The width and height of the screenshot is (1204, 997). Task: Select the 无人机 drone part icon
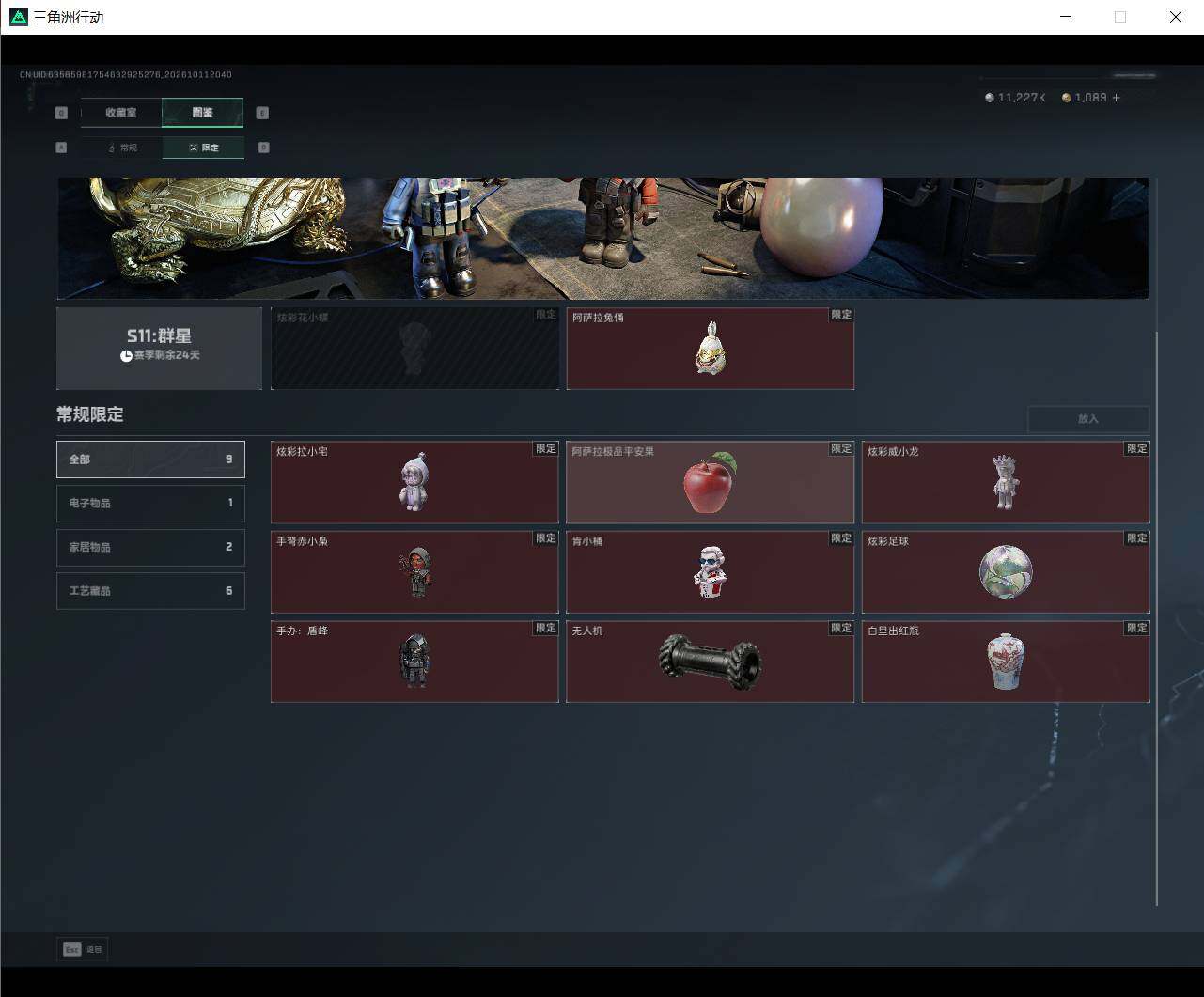[711, 662]
